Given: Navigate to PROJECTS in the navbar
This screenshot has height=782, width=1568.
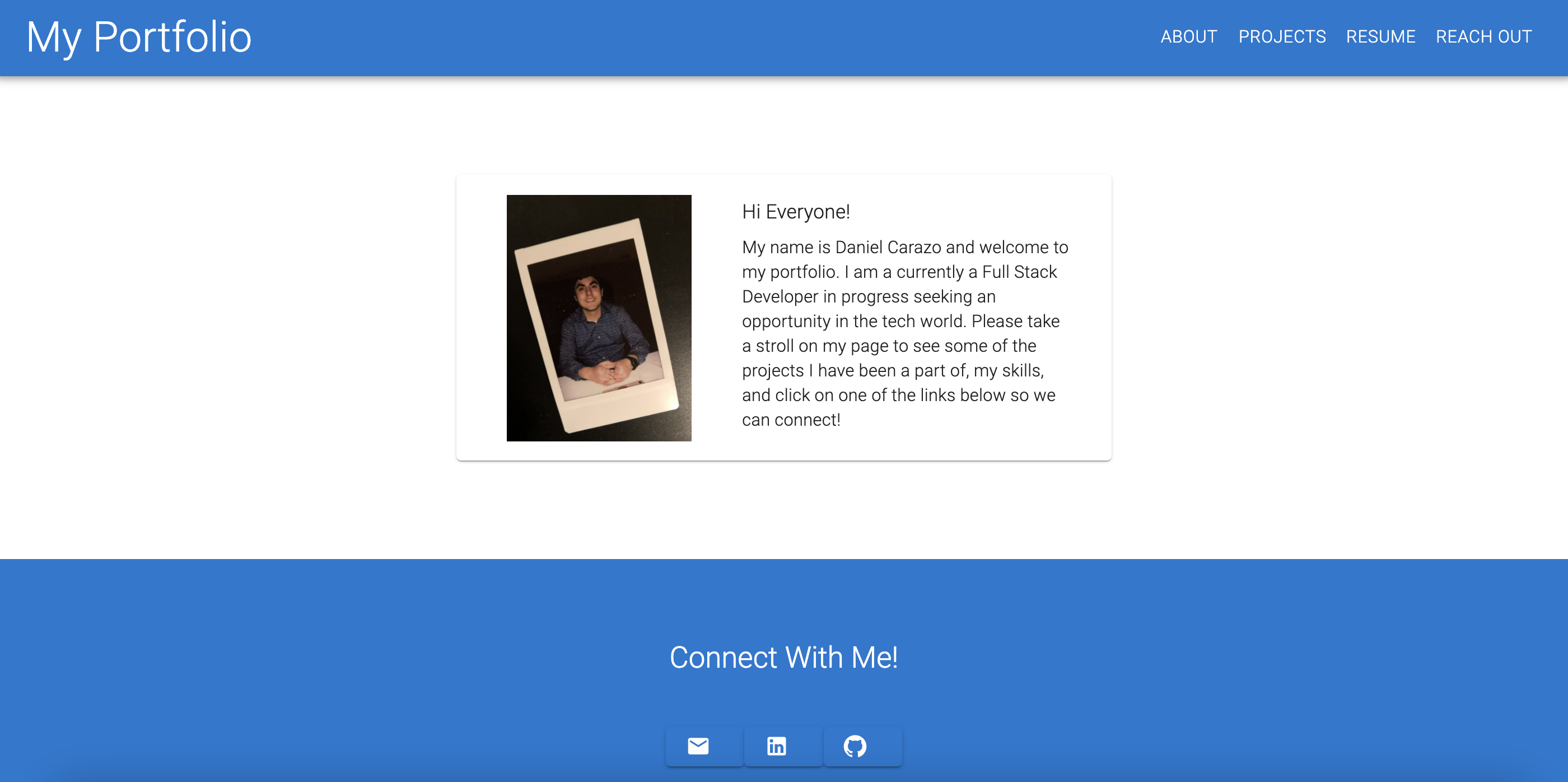Looking at the screenshot, I should tap(1282, 36).
